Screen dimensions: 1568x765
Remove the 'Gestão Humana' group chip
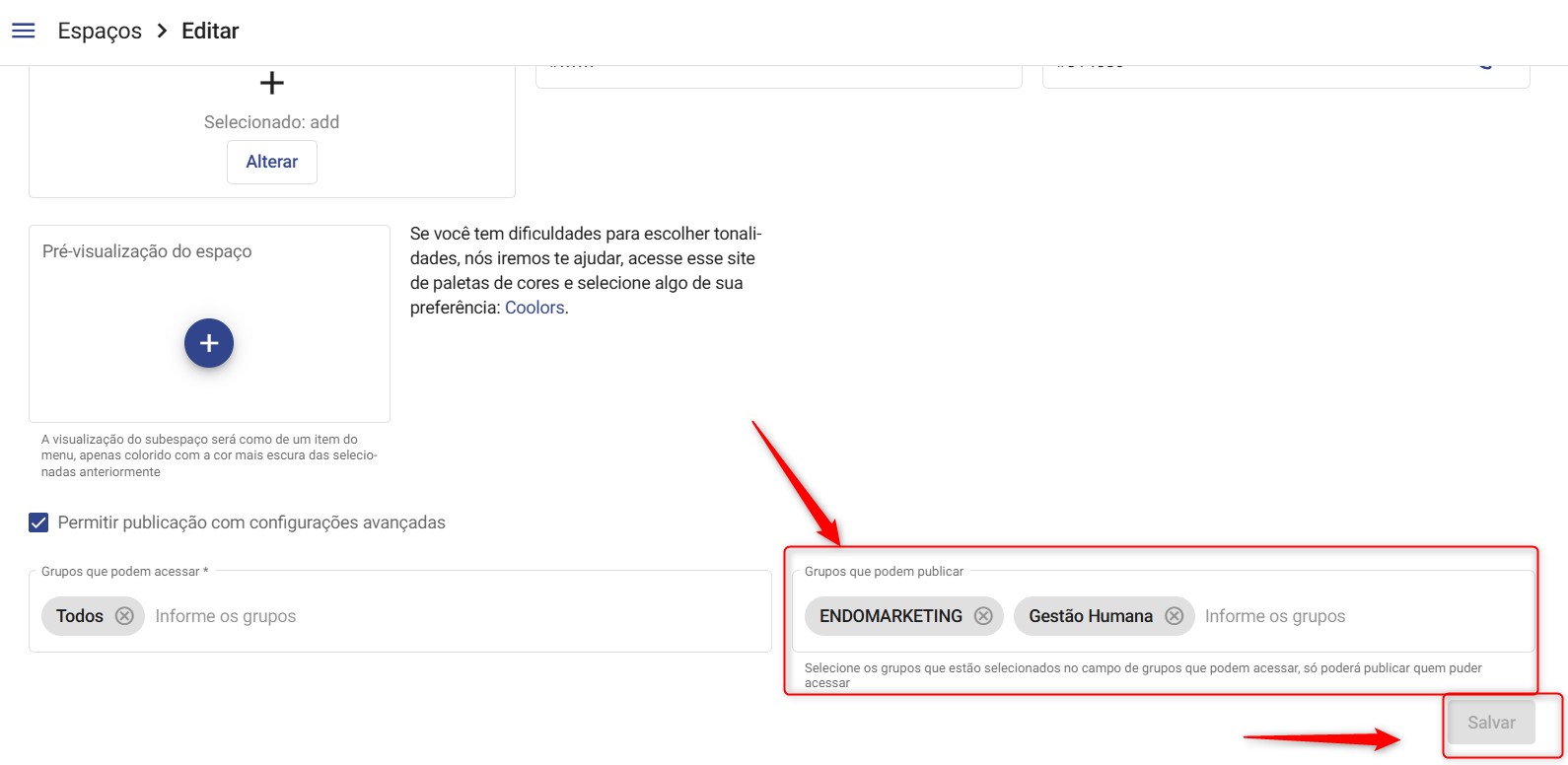point(1174,616)
